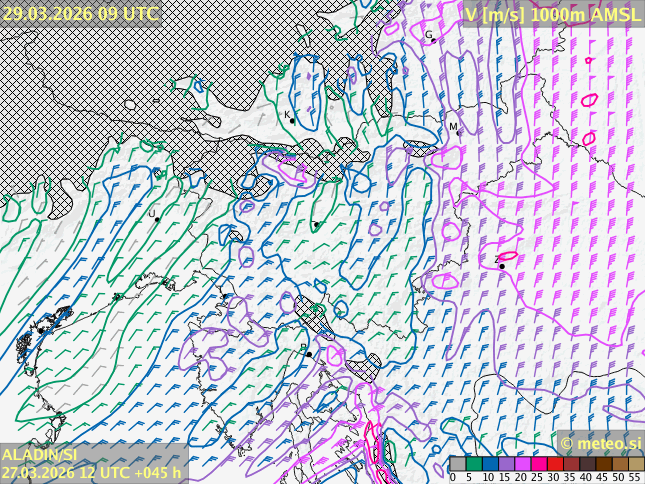Click the meteo.si copyright link
The width and height of the screenshot is (645, 484).
pyautogui.click(x=600, y=443)
